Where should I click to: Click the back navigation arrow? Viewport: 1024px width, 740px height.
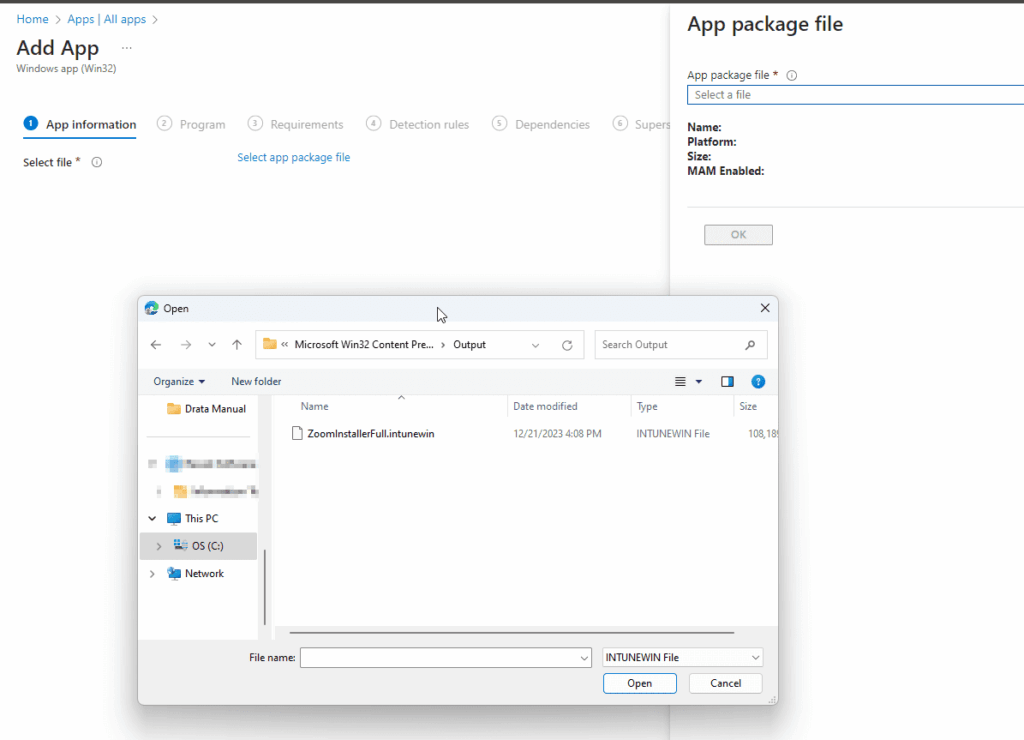156,344
